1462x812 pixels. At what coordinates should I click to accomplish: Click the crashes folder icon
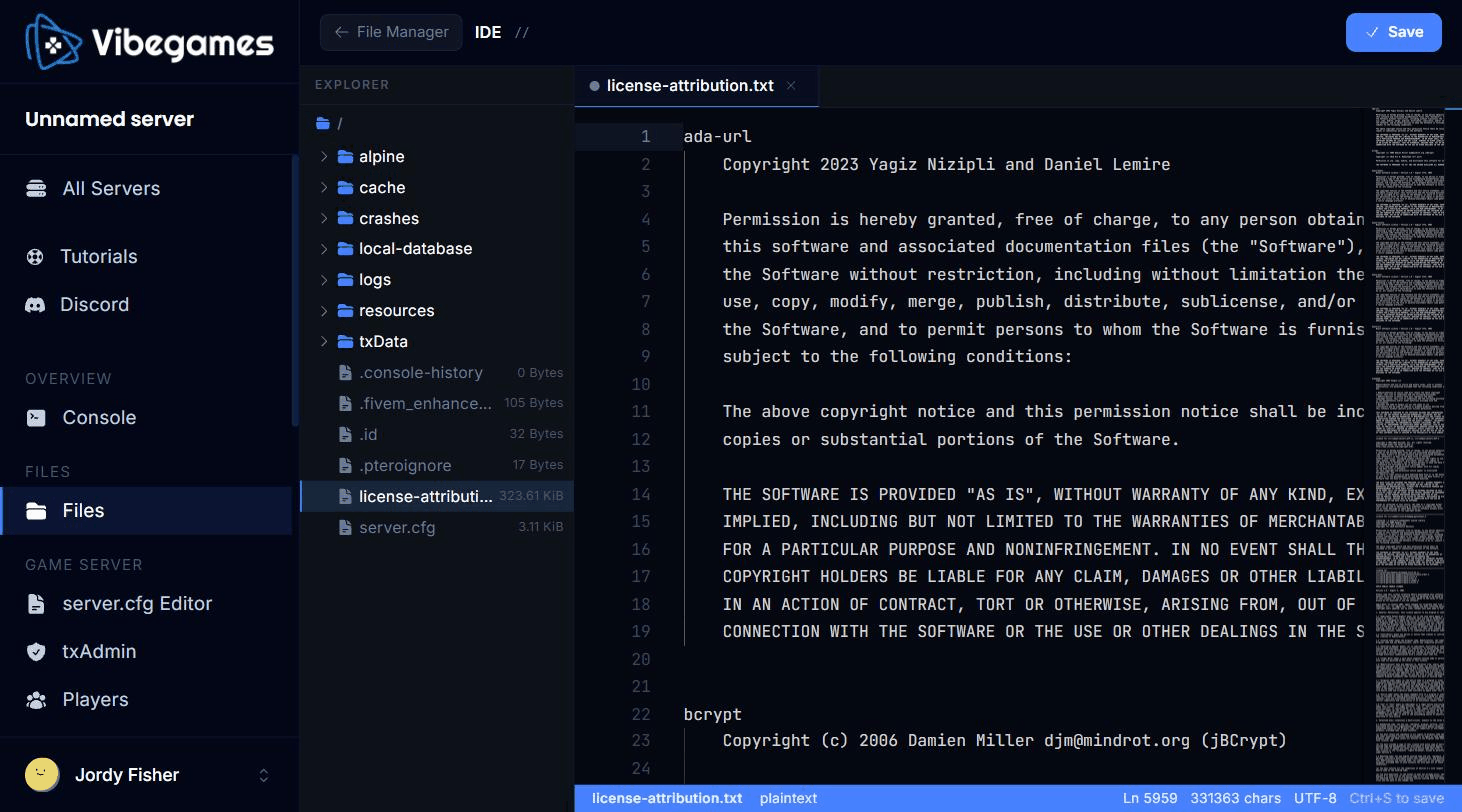(x=346, y=218)
